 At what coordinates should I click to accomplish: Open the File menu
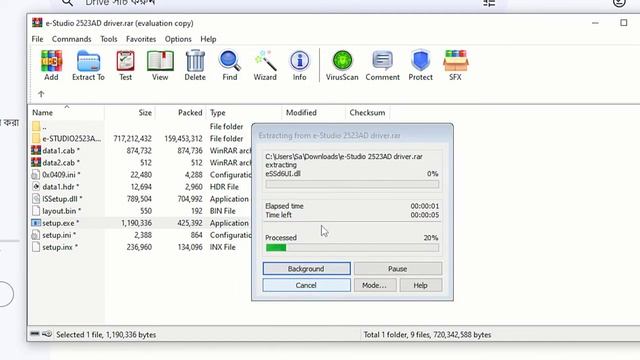coord(37,39)
